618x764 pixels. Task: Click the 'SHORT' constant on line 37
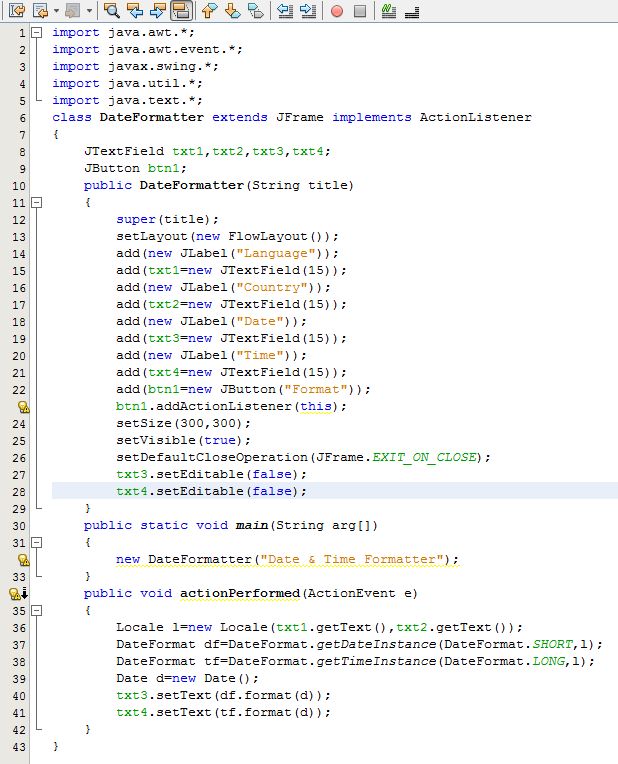[552, 645]
